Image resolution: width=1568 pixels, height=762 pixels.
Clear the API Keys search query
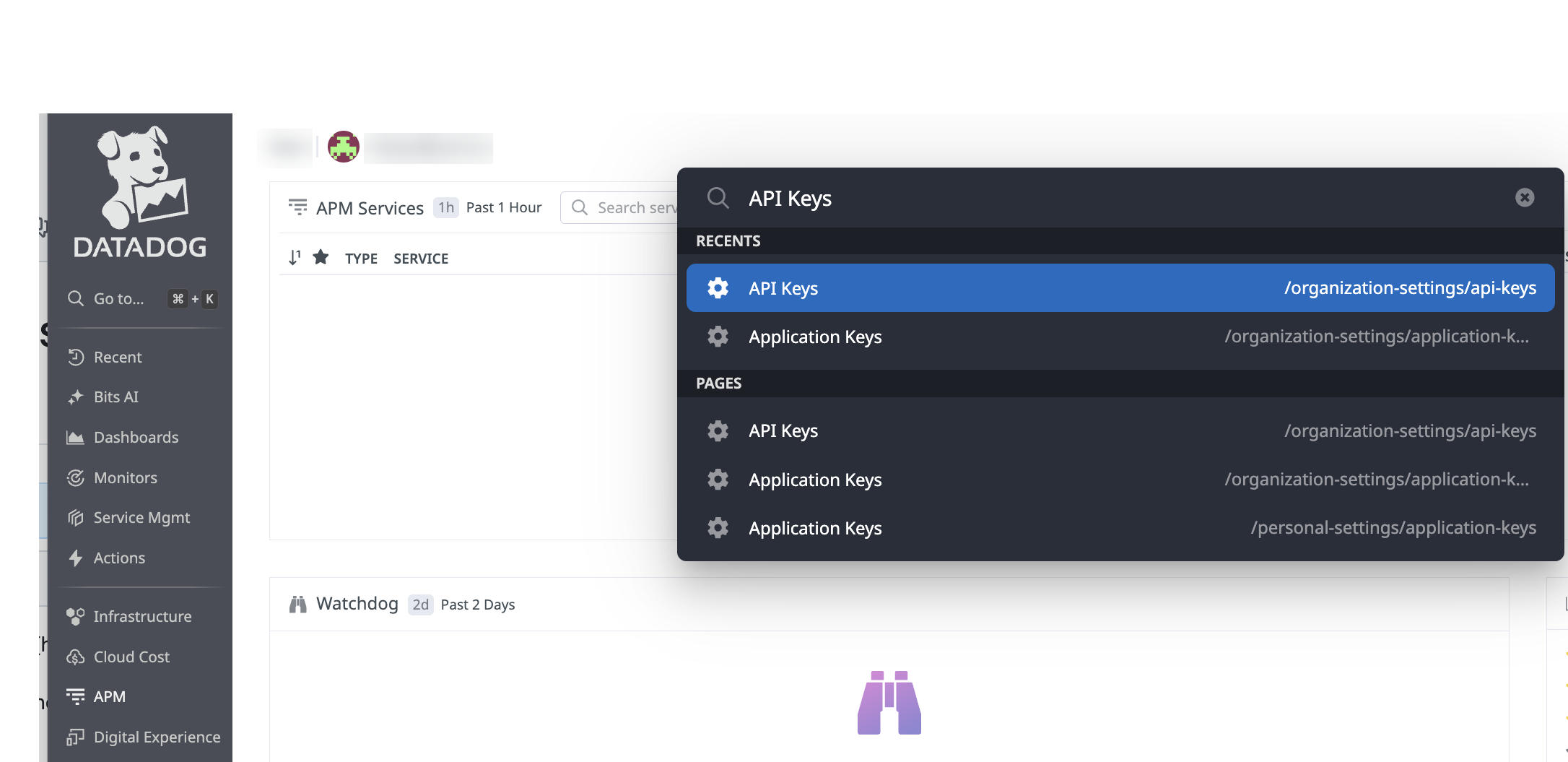[x=1524, y=198]
